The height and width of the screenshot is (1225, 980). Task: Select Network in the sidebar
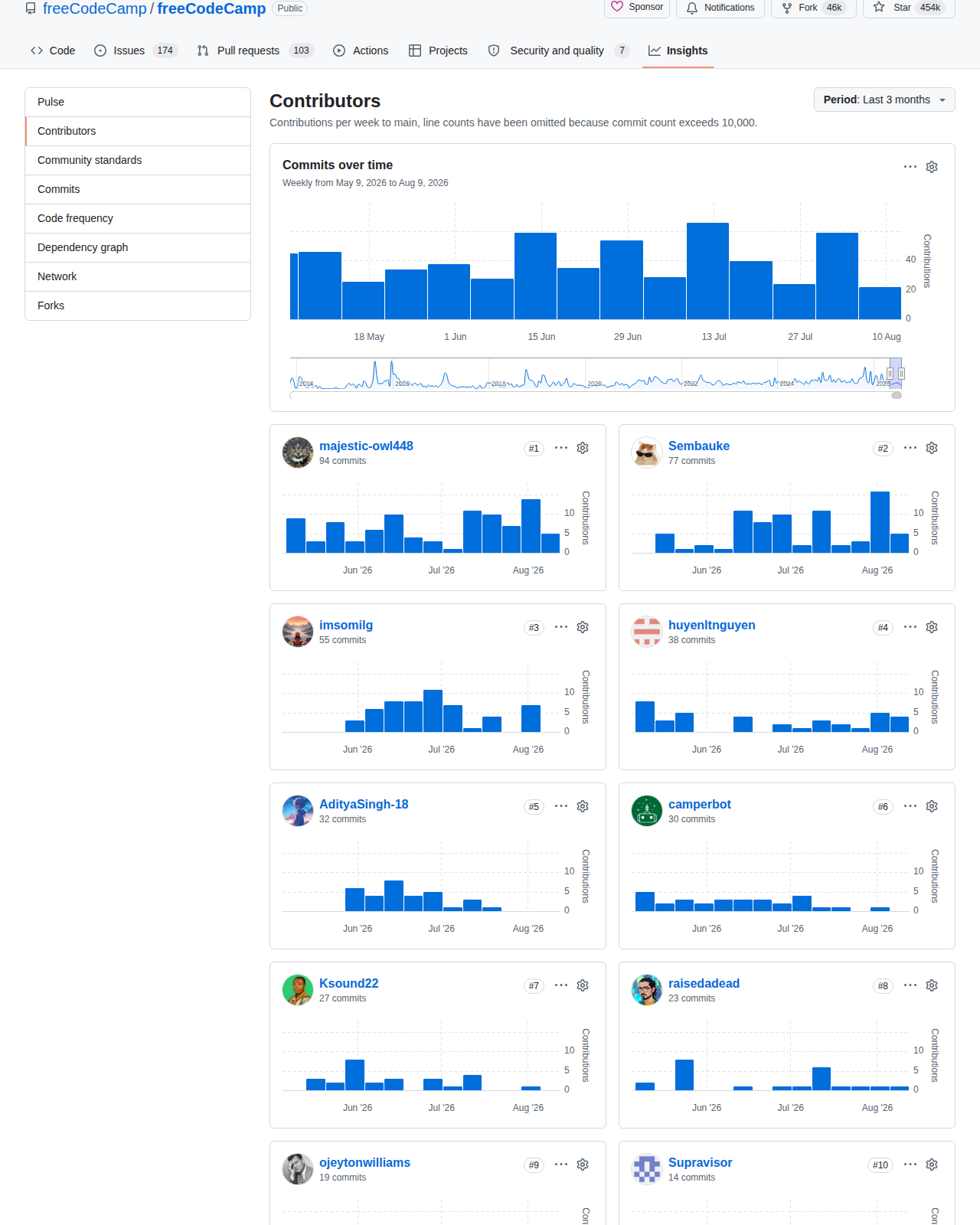click(138, 276)
